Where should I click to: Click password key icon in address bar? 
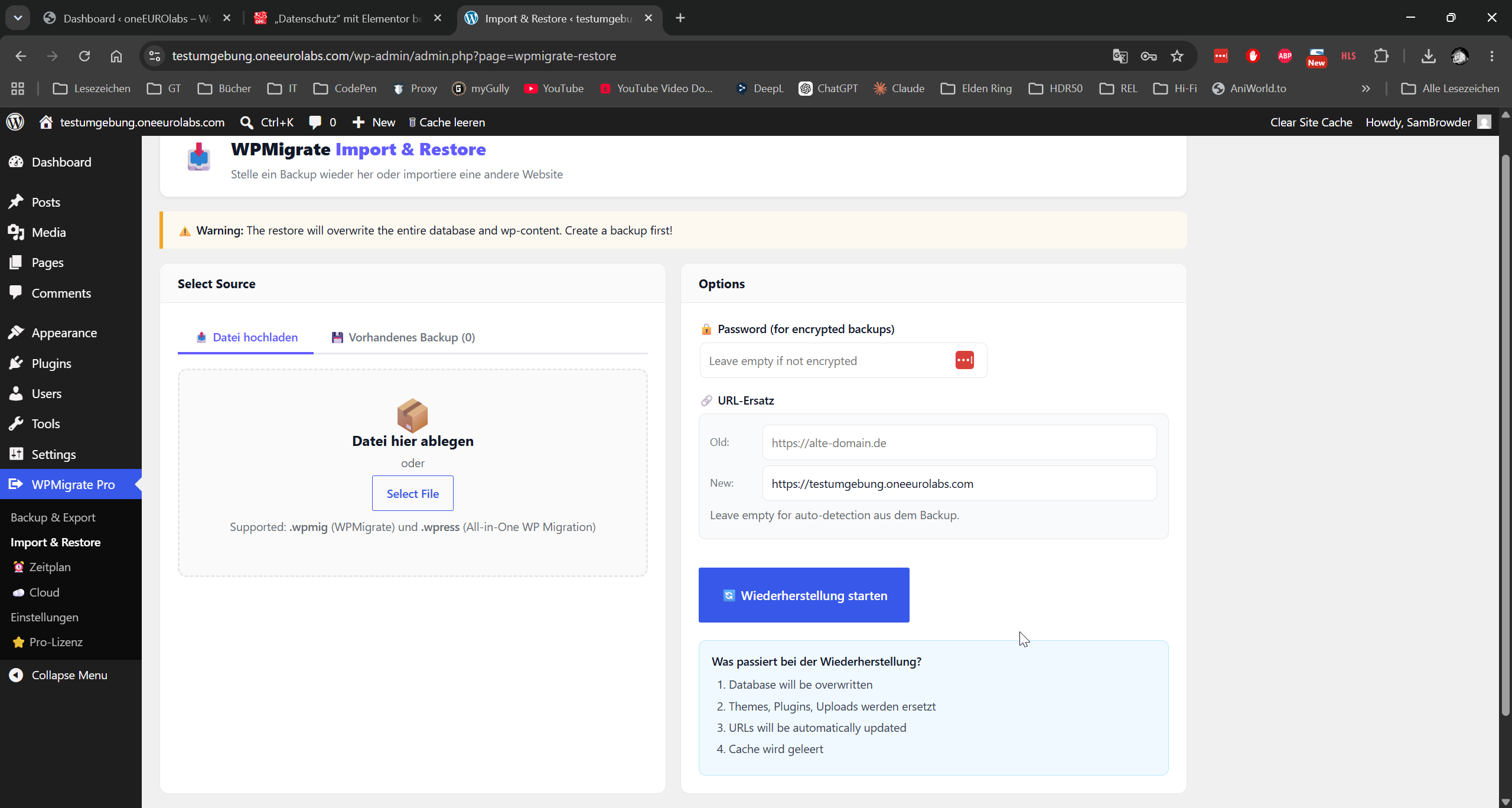click(x=1148, y=56)
